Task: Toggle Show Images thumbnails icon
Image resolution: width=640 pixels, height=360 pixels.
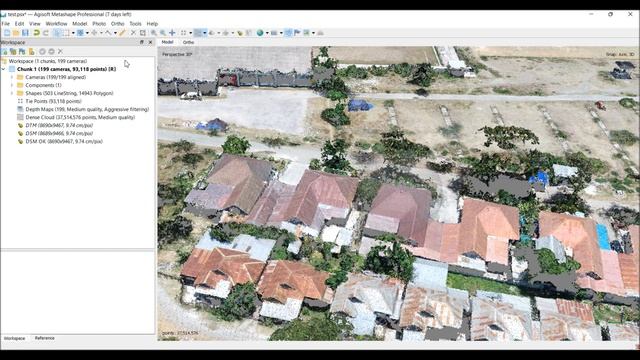Action: (306, 33)
